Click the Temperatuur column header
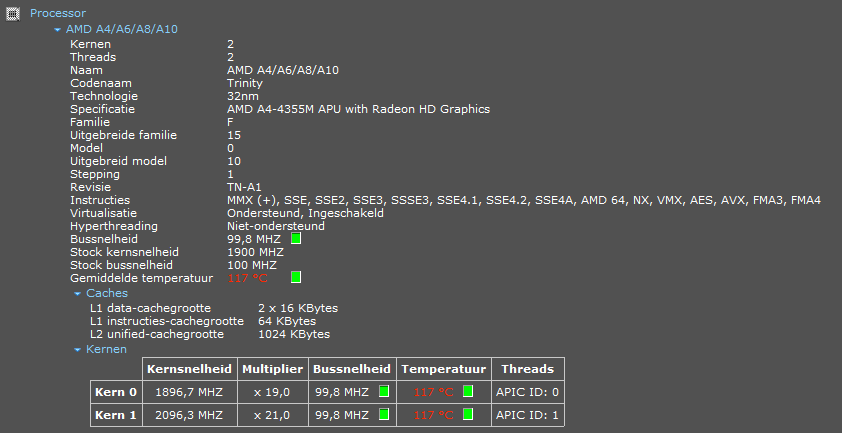842x433 pixels. pyautogui.click(x=444, y=369)
